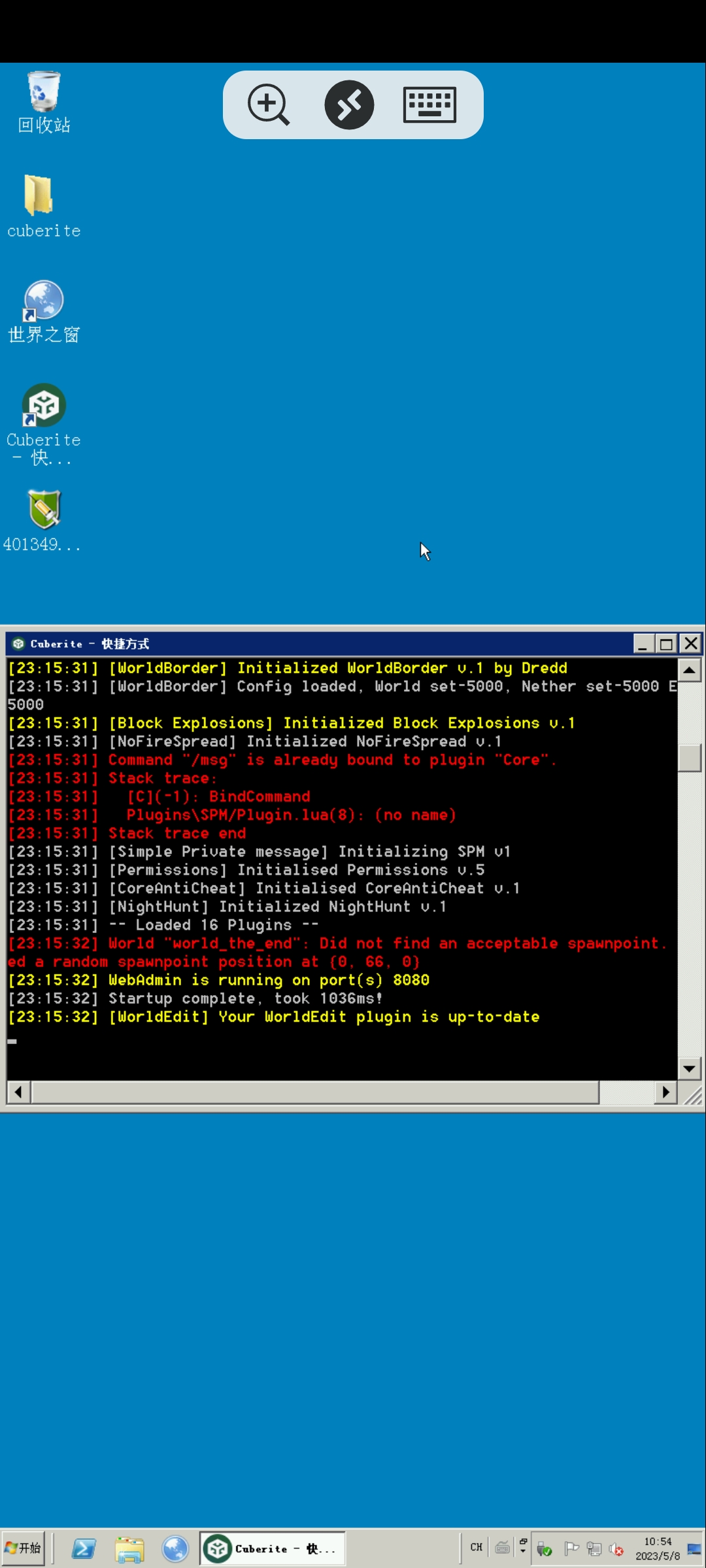Open Cuberite console title bar system menu icon

point(18,644)
